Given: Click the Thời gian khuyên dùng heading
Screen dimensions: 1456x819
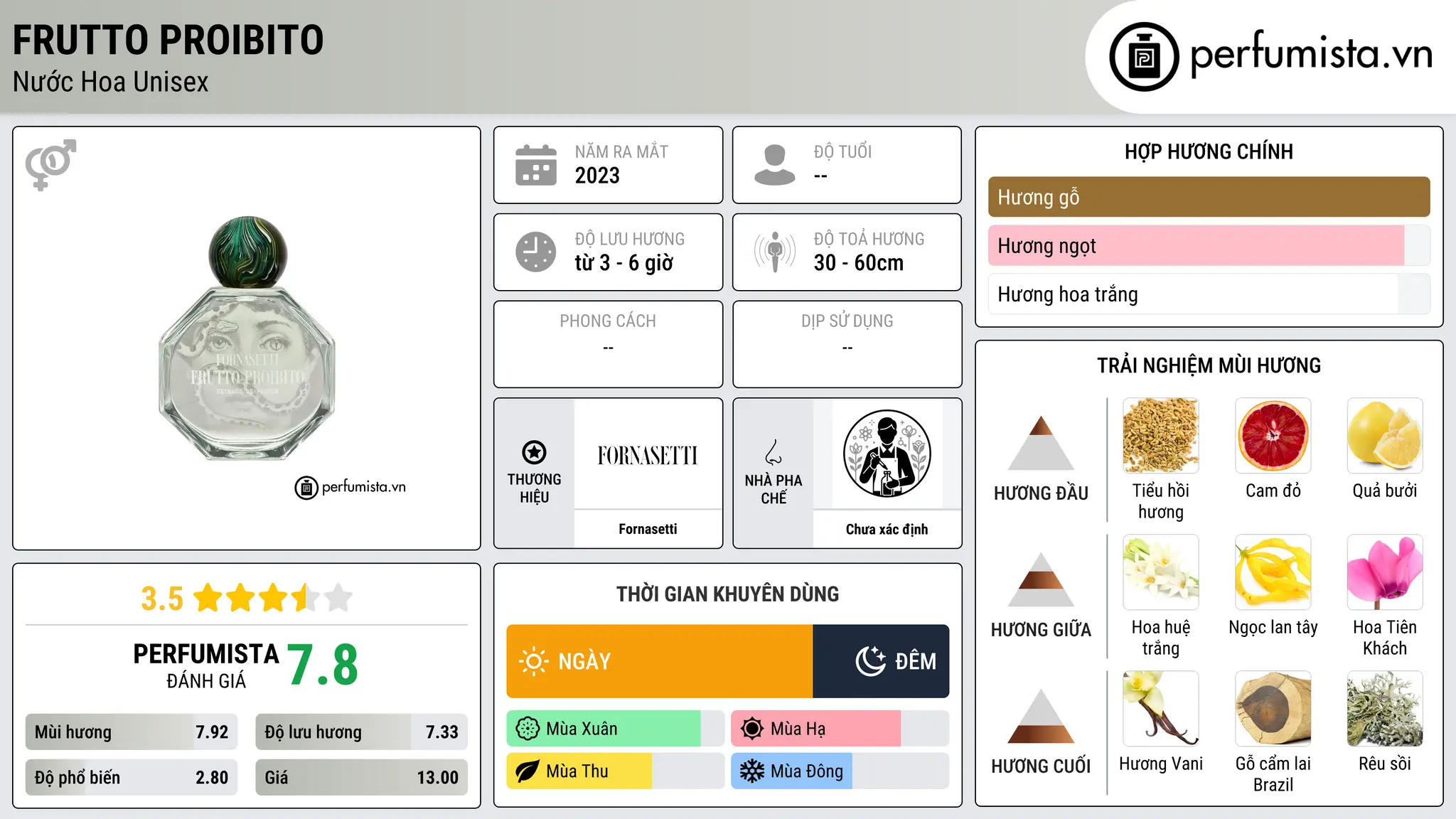Looking at the screenshot, I should (x=727, y=594).
